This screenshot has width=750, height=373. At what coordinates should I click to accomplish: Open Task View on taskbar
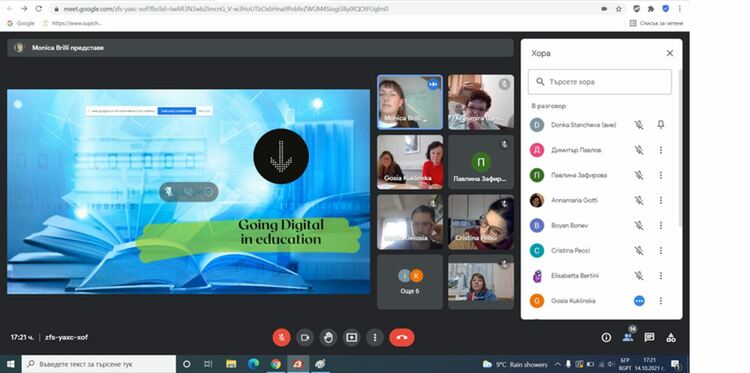[208, 364]
